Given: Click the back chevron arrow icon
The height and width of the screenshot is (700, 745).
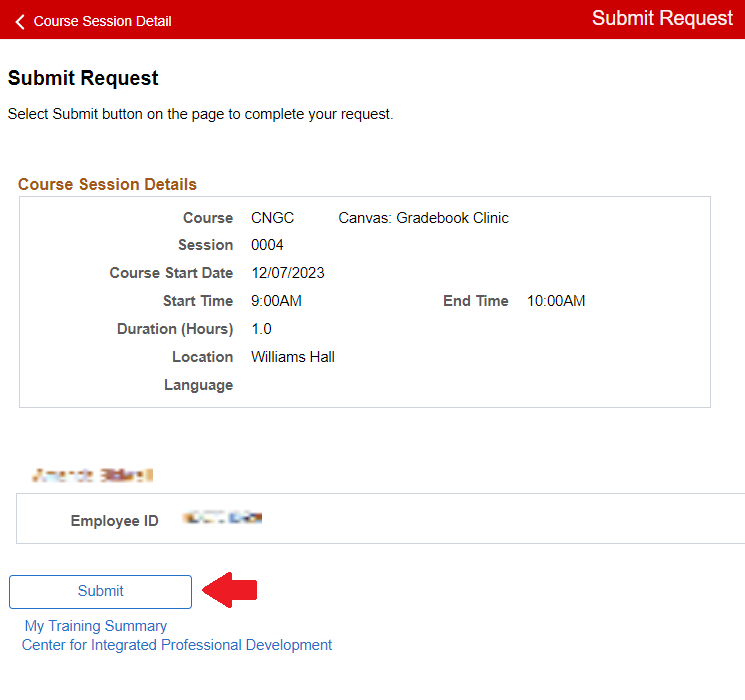Looking at the screenshot, I should click(x=20, y=21).
